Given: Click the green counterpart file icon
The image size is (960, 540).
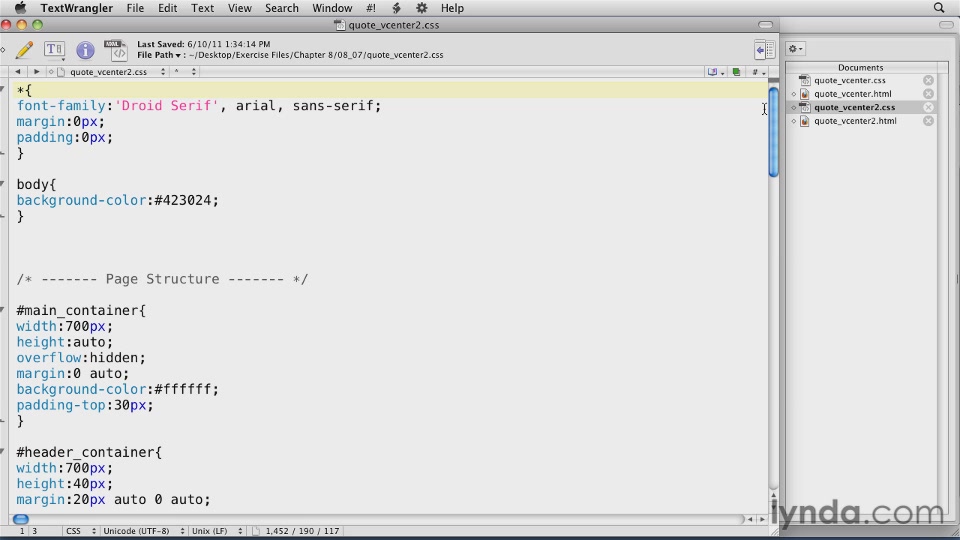Looking at the screenshot, I should 737,72.
